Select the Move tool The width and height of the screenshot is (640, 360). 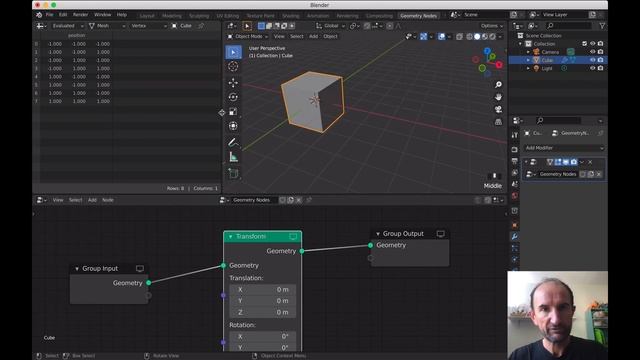[233, 83]
